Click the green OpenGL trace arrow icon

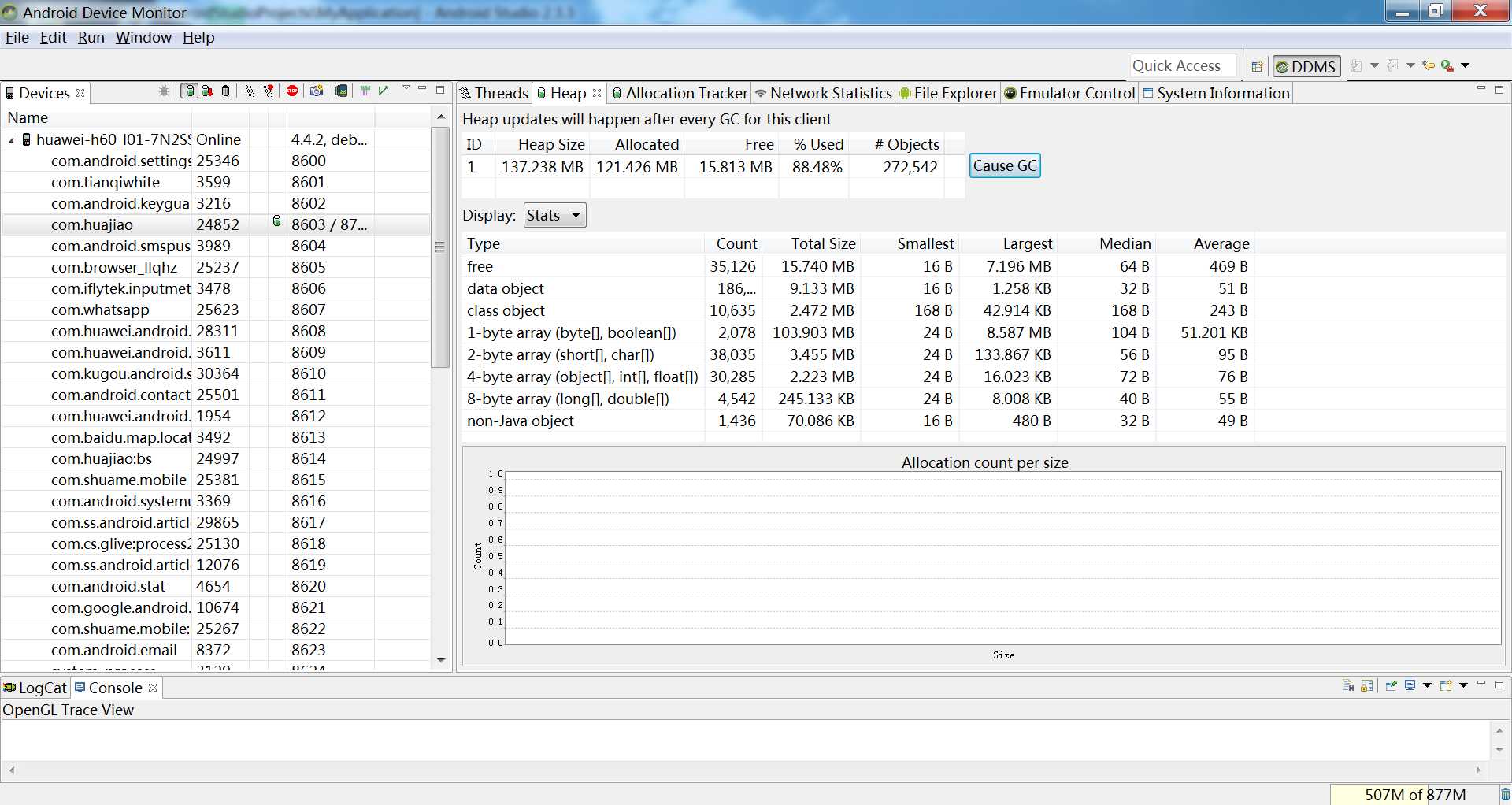click(x=384, y=91)
